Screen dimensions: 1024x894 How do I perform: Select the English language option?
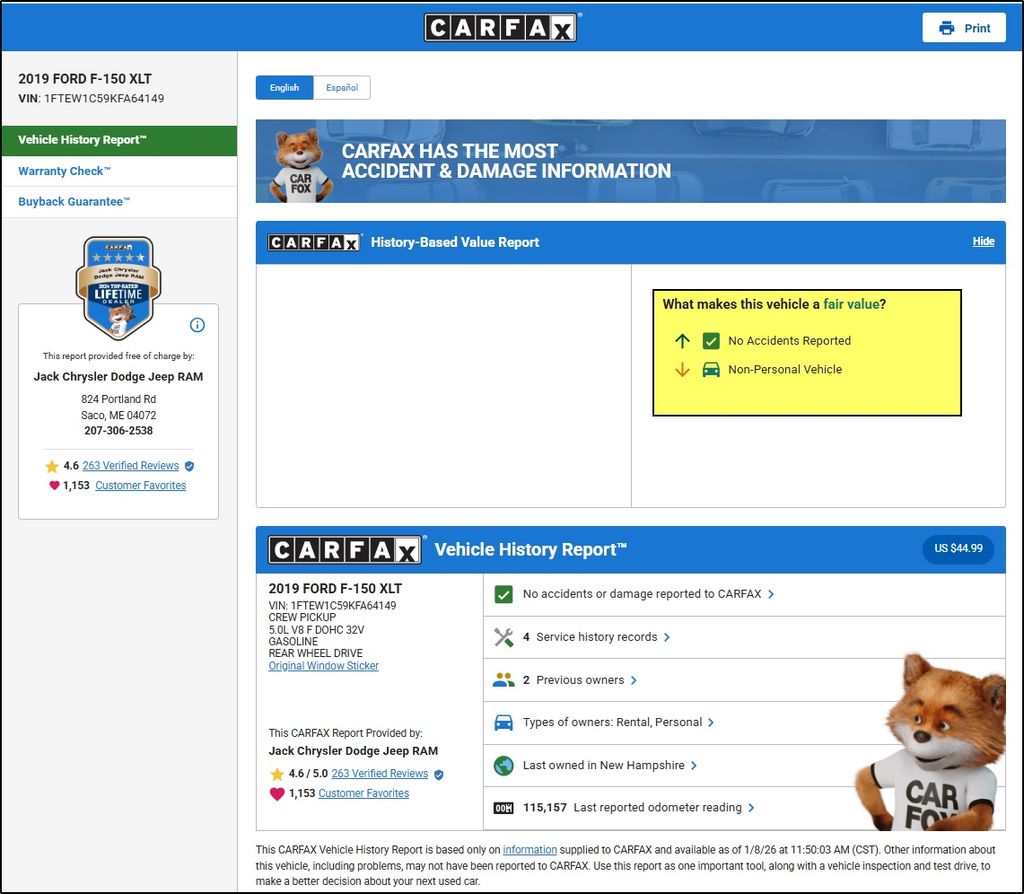point(285,88)
